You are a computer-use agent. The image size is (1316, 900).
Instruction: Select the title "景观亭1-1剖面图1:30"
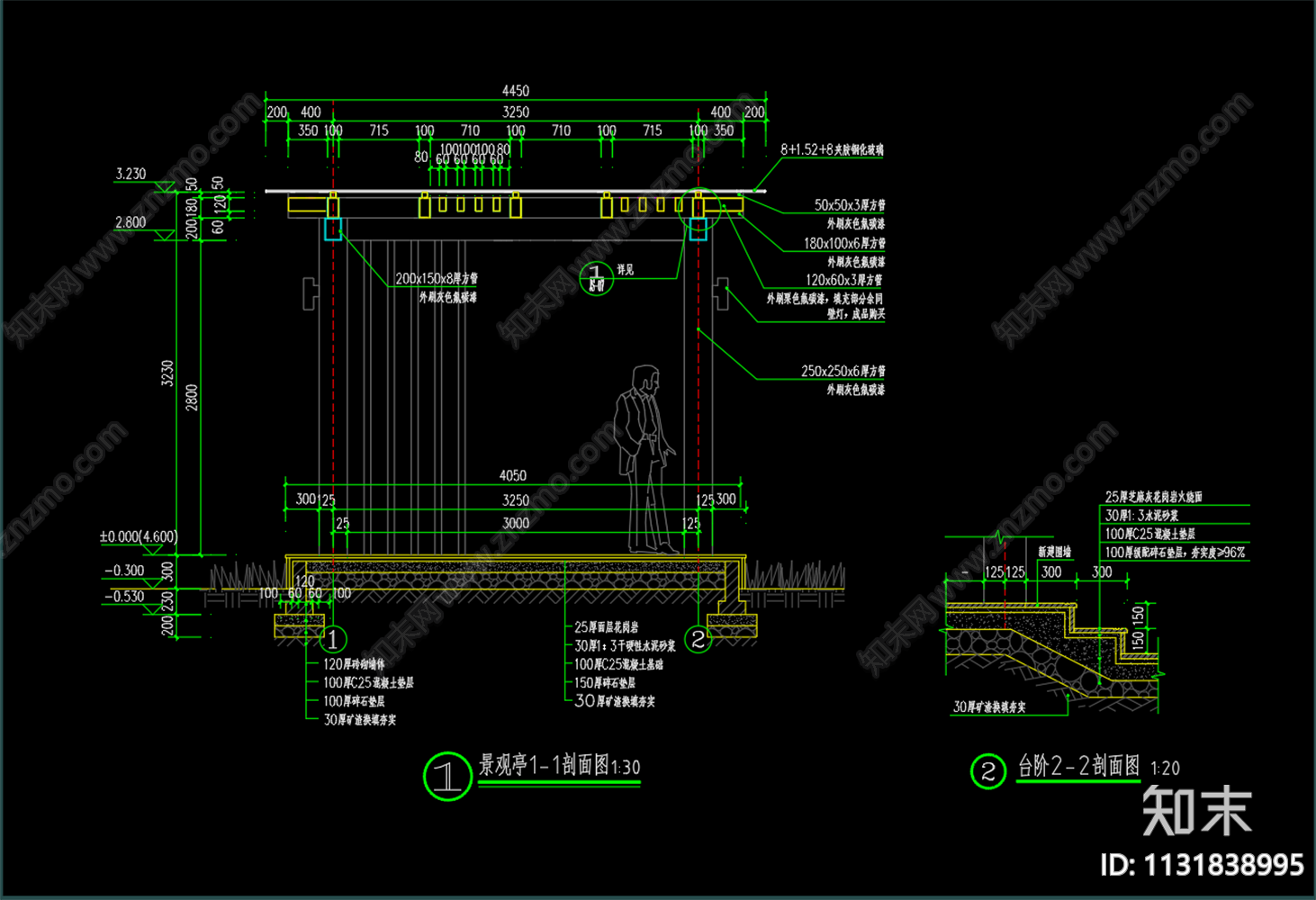pos(559,766)
